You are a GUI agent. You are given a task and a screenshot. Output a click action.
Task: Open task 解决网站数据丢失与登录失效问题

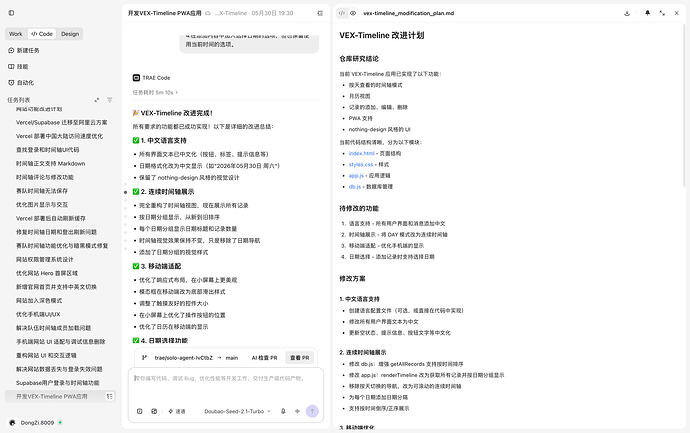(59, 369)
